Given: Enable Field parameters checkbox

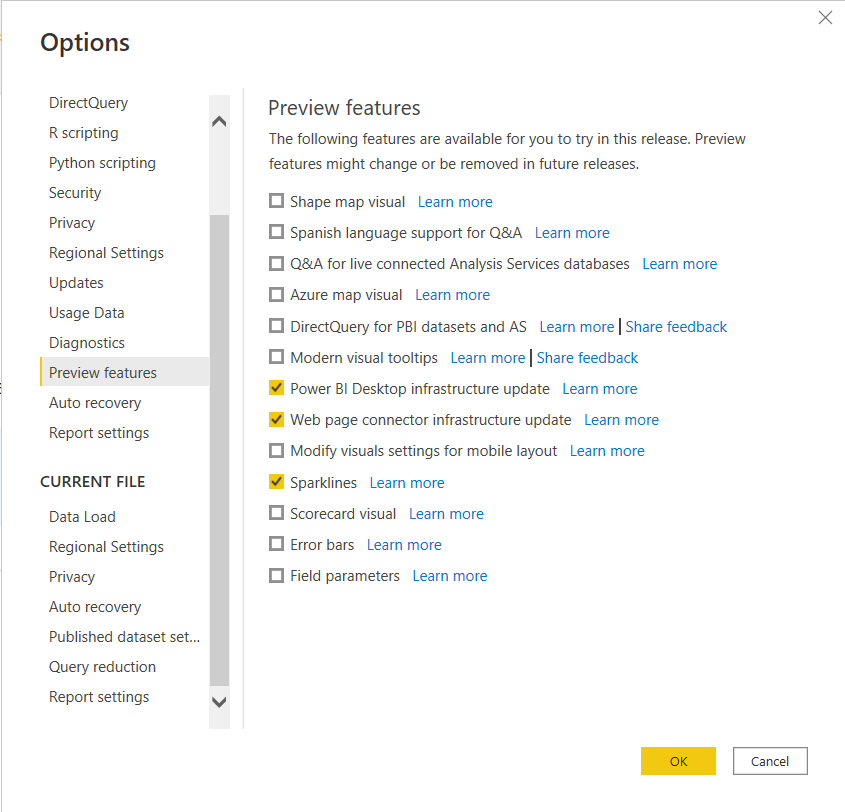Looking at the screenshot, I should point(276,575).
